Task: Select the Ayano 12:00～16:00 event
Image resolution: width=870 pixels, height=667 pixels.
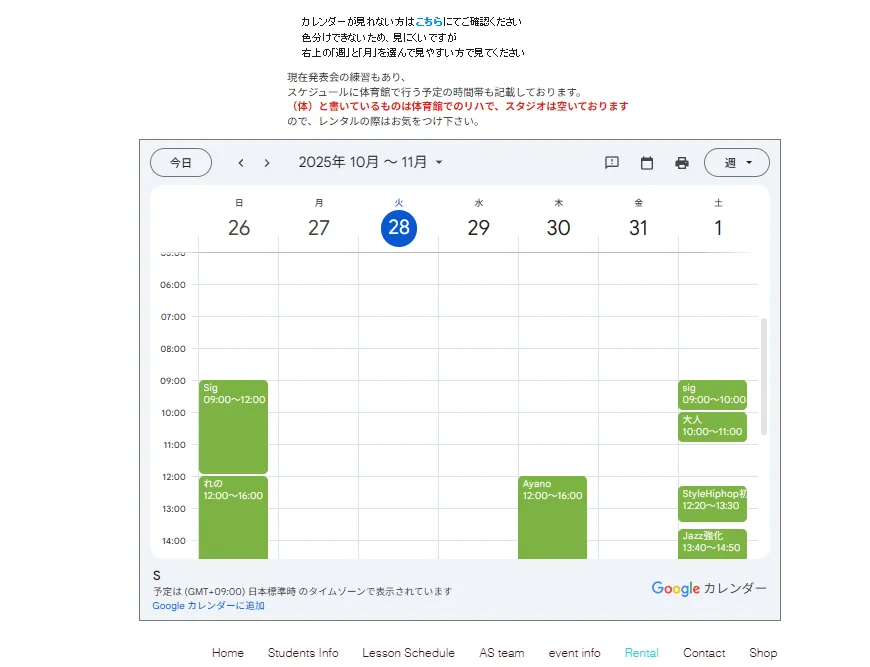Action: (x=552, y=516)
